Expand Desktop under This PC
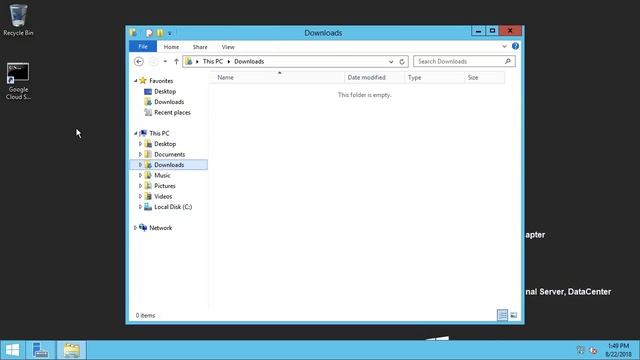This screenshot has height=360, width=640. [x=140, y=144]
